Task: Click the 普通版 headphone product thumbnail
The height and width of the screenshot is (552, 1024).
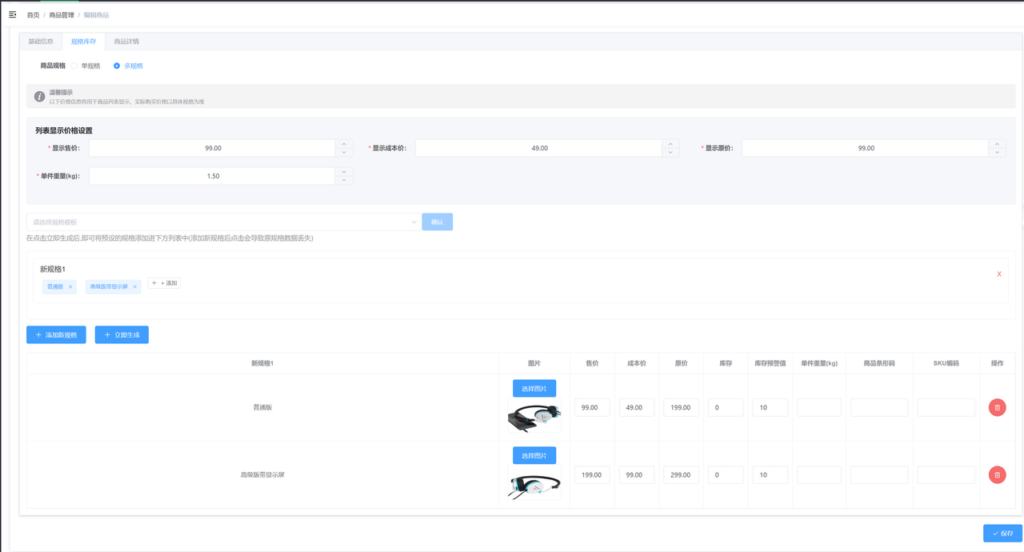Action: tap(534, 418)
